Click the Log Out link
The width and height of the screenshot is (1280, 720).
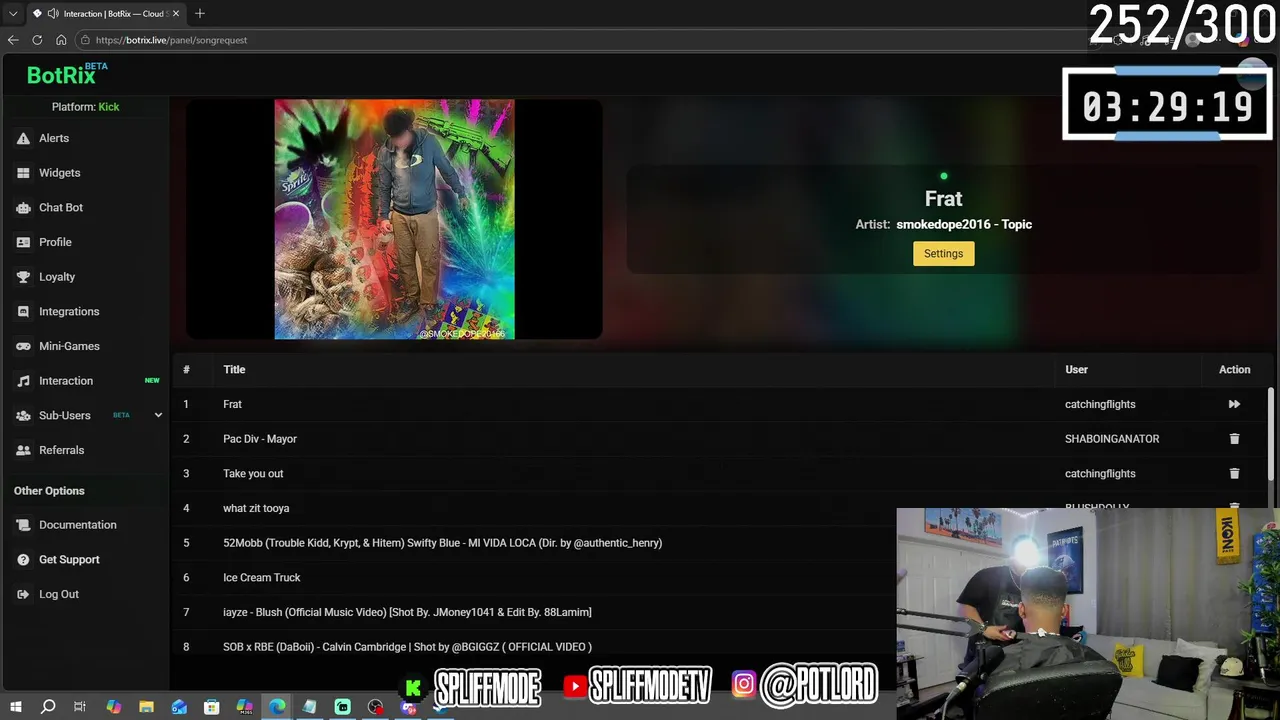tap(59, 594)
